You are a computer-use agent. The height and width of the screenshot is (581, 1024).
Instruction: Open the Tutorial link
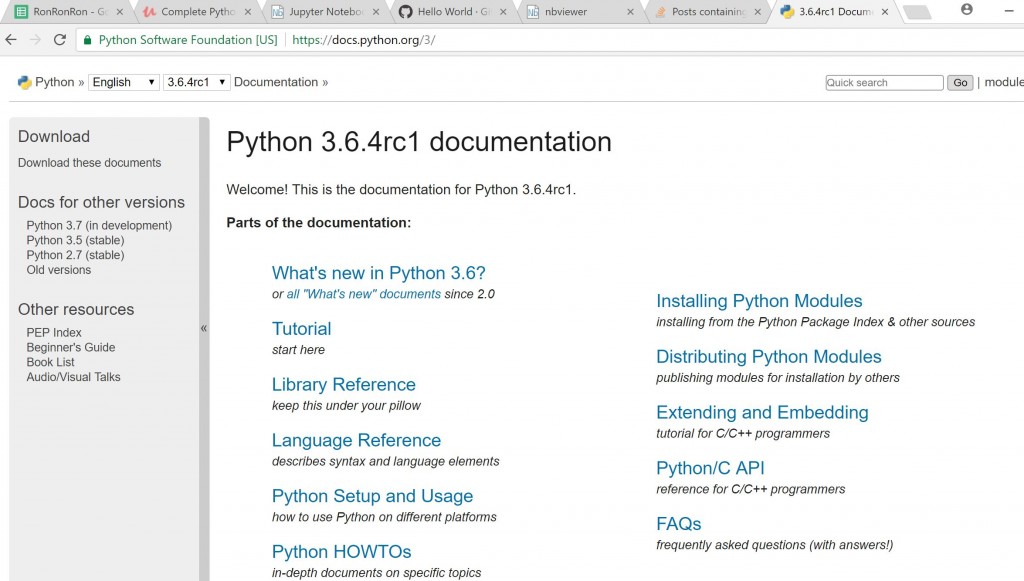pos(301,329)
